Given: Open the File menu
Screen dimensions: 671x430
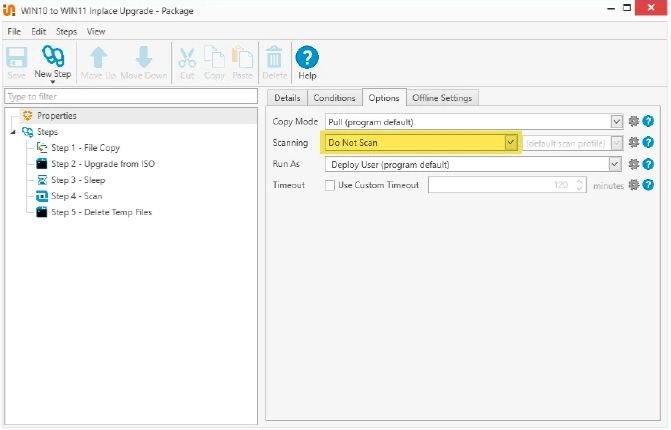Looking at the screenshot, I should point(14,32).
